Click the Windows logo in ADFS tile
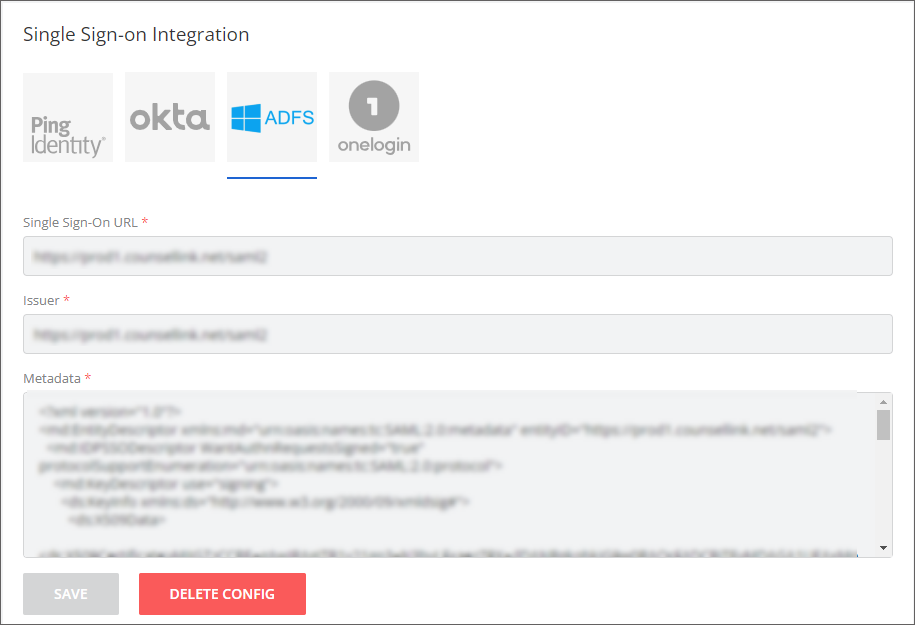The height and width of the screenshot is (625, 915). click(x=246, y=118)
